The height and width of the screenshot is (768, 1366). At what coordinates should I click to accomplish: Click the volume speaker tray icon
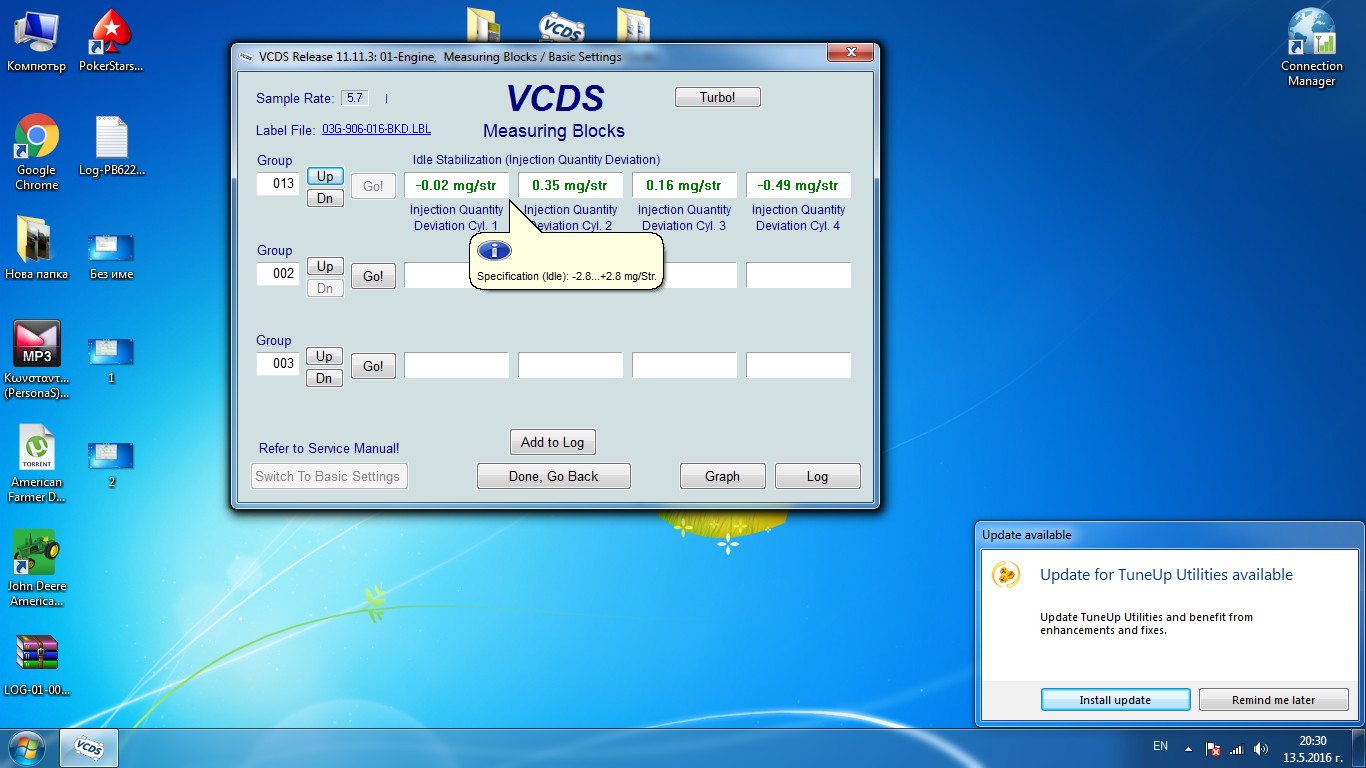pos(1261,748)
